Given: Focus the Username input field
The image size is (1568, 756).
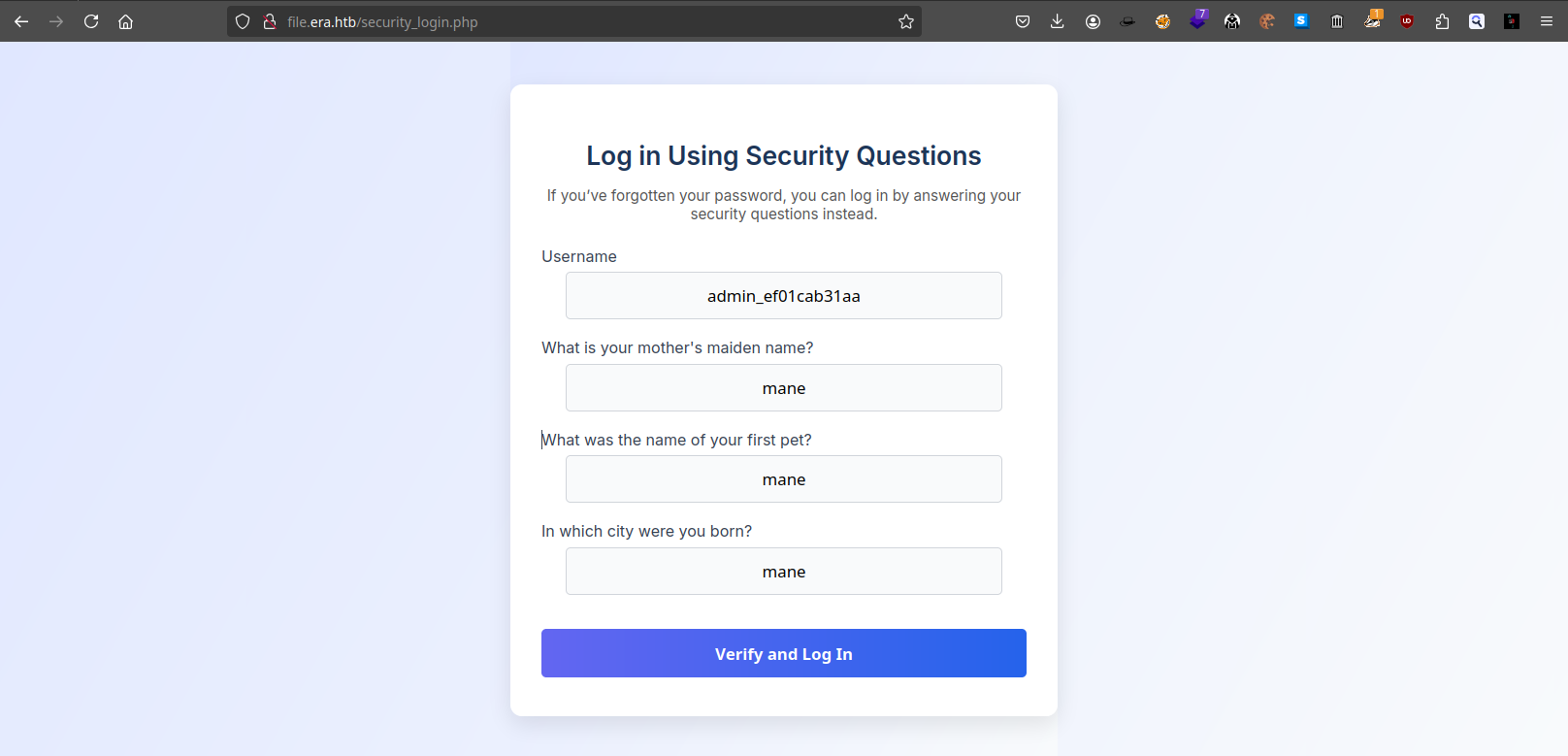Looking at the screenshot, I should (x=784, y=296).
